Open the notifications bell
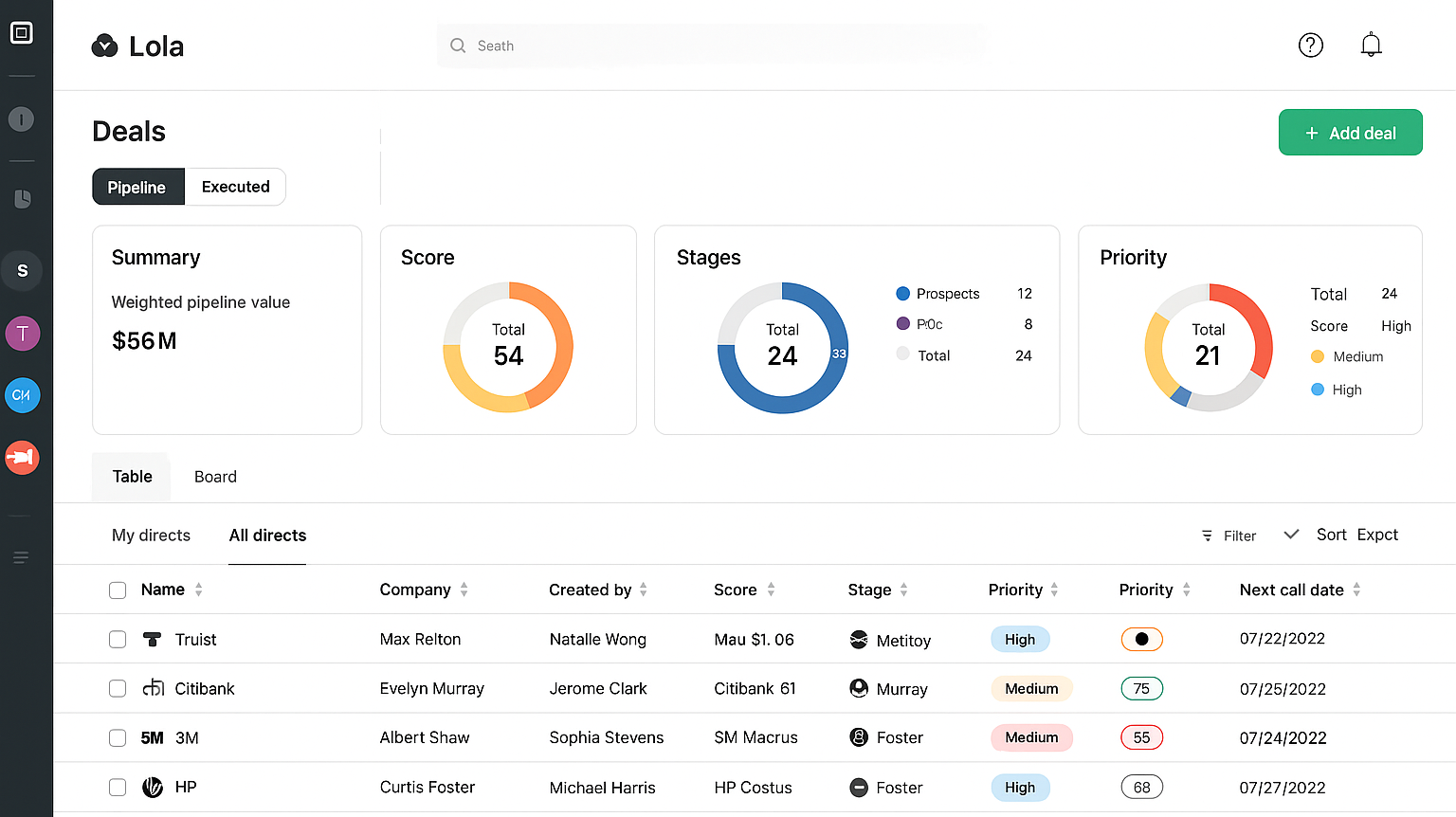This screenshot has width=1456, height=817. click(x=1371, y=45)
